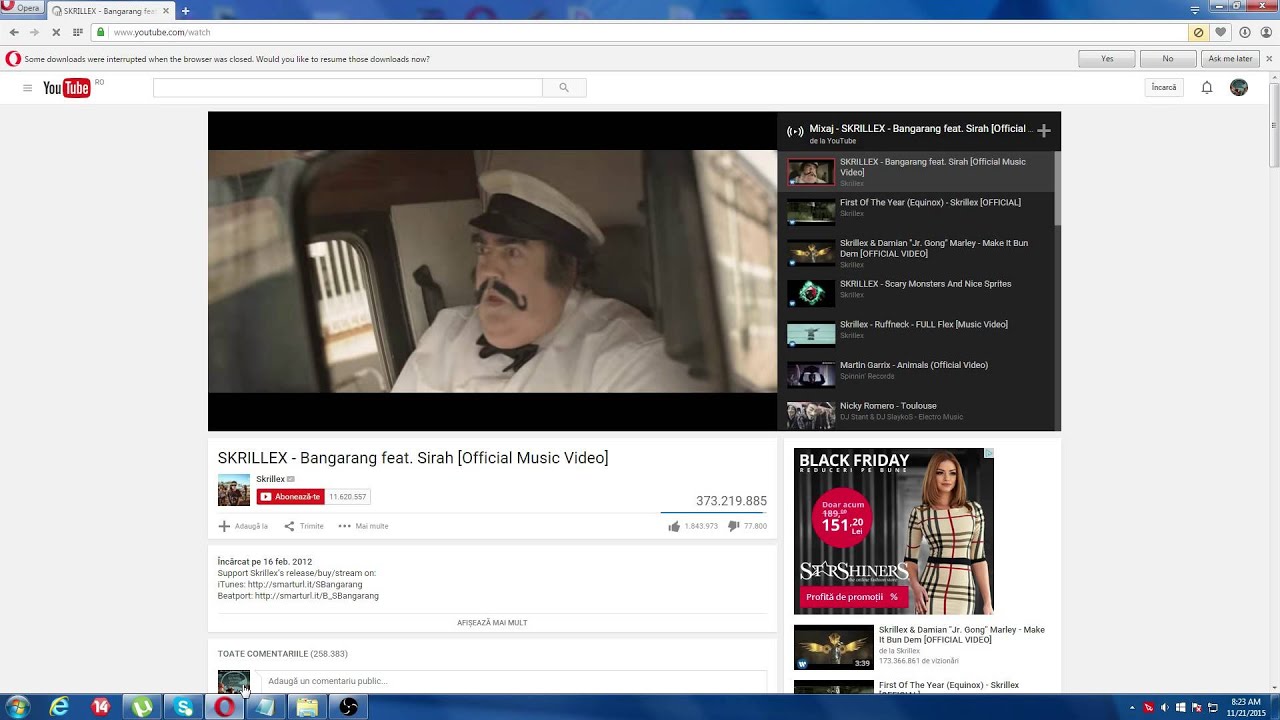Click Yes to resume interrupted downloads
1280x720 pixels.
point(1107,59)
